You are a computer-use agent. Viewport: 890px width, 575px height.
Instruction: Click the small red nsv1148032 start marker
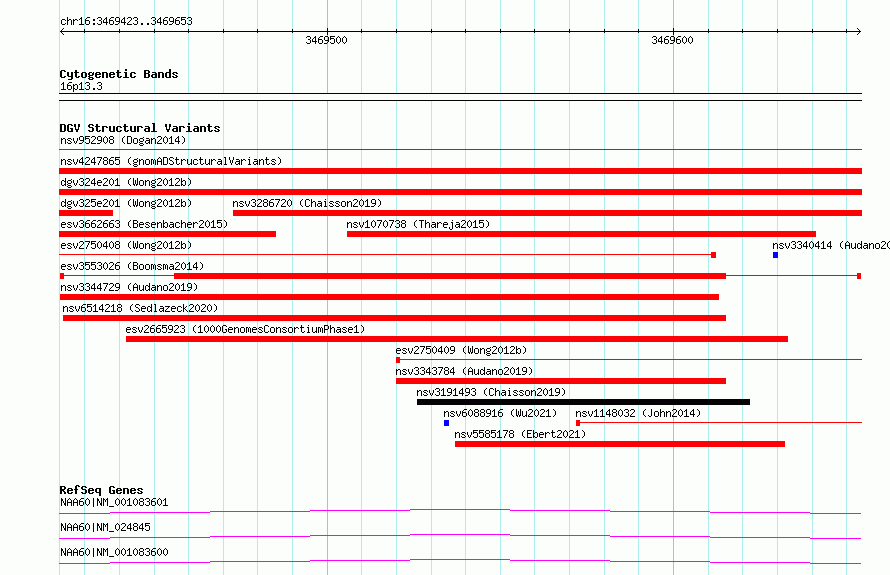(x=578, y=423)
